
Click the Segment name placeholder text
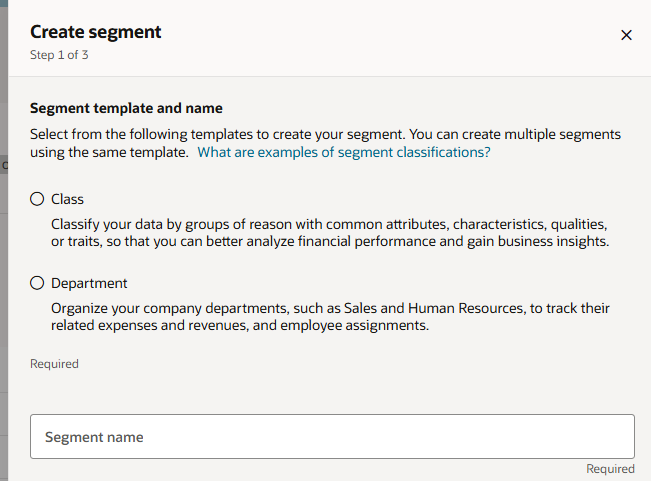(94, 437)
